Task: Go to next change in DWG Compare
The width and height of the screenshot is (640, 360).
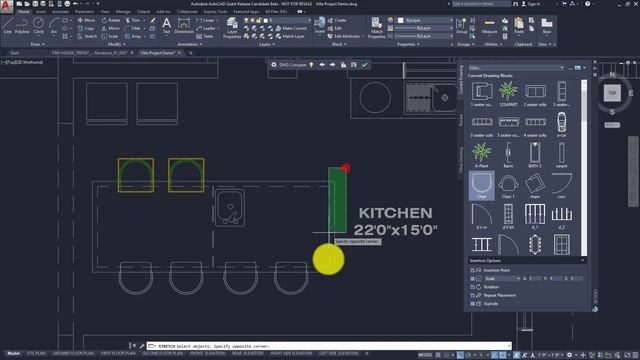Action: 333,65
